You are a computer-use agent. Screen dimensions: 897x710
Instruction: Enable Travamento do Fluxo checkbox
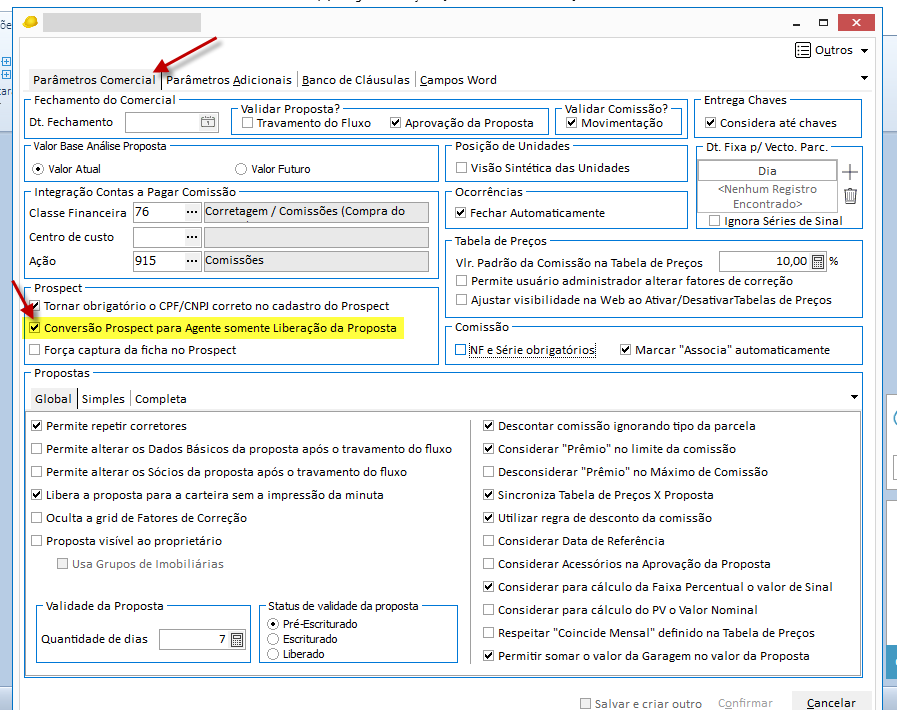(248, 123)
